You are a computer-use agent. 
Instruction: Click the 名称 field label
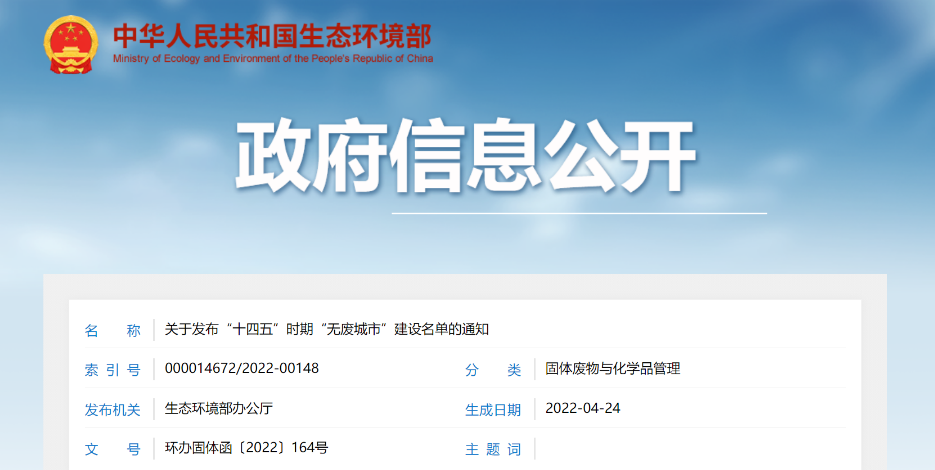tap(112, 330)
